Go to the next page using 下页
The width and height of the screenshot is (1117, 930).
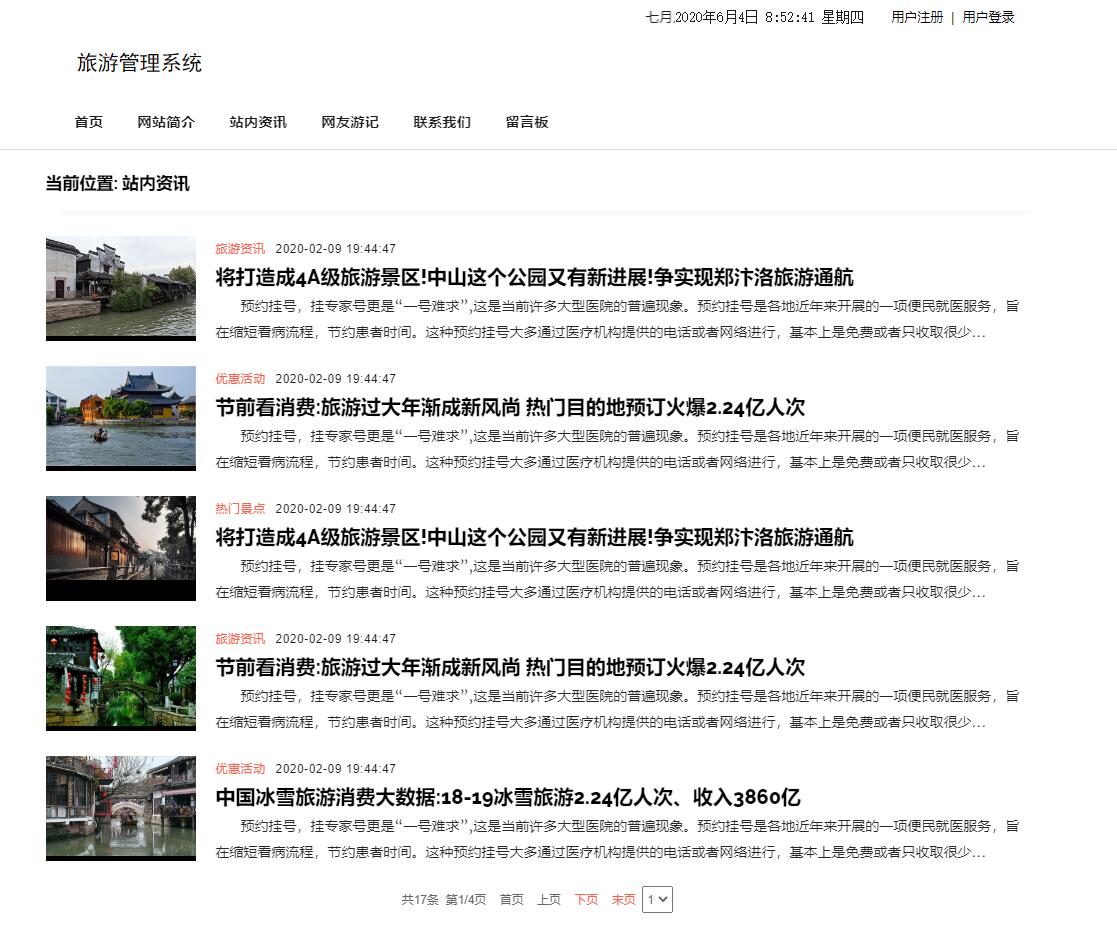tap(586, 899)
